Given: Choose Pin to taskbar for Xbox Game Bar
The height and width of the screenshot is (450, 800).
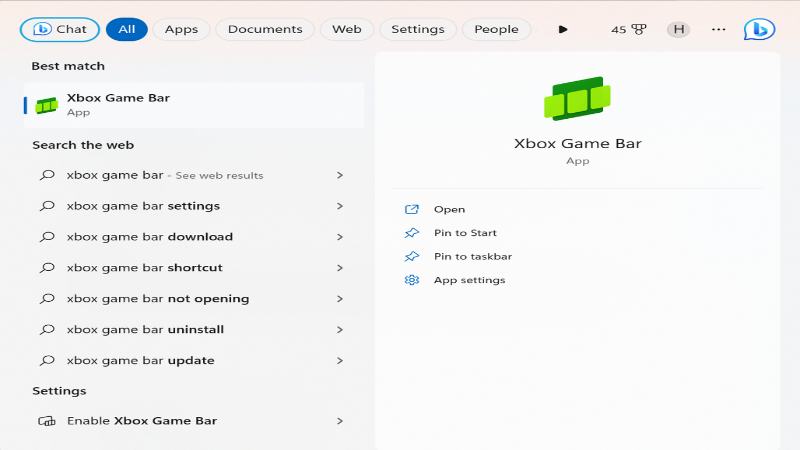Looking at the screenshot, I should 472,256.
